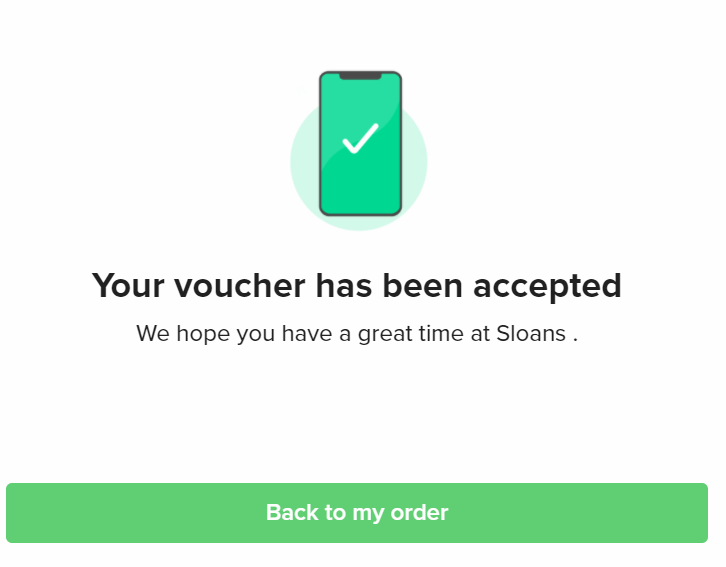Click the word 'Back' on the green button

tap(292, 512)
